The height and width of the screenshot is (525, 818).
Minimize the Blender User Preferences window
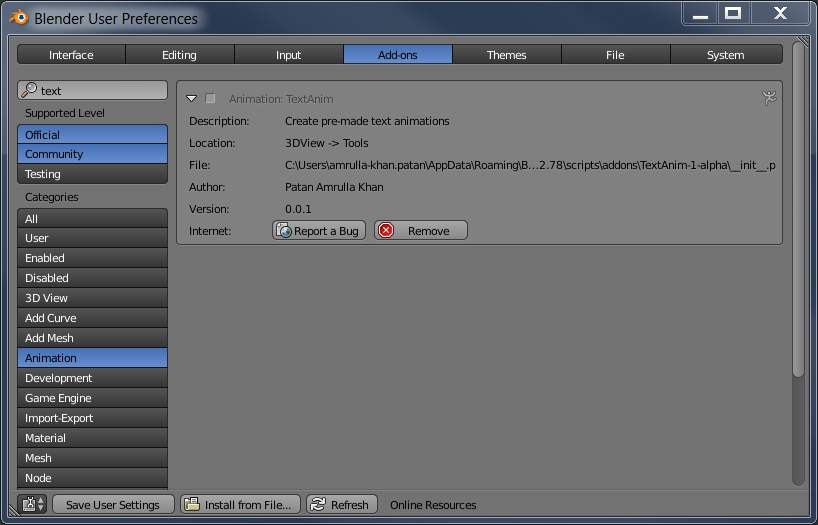[x=700, y=14]
